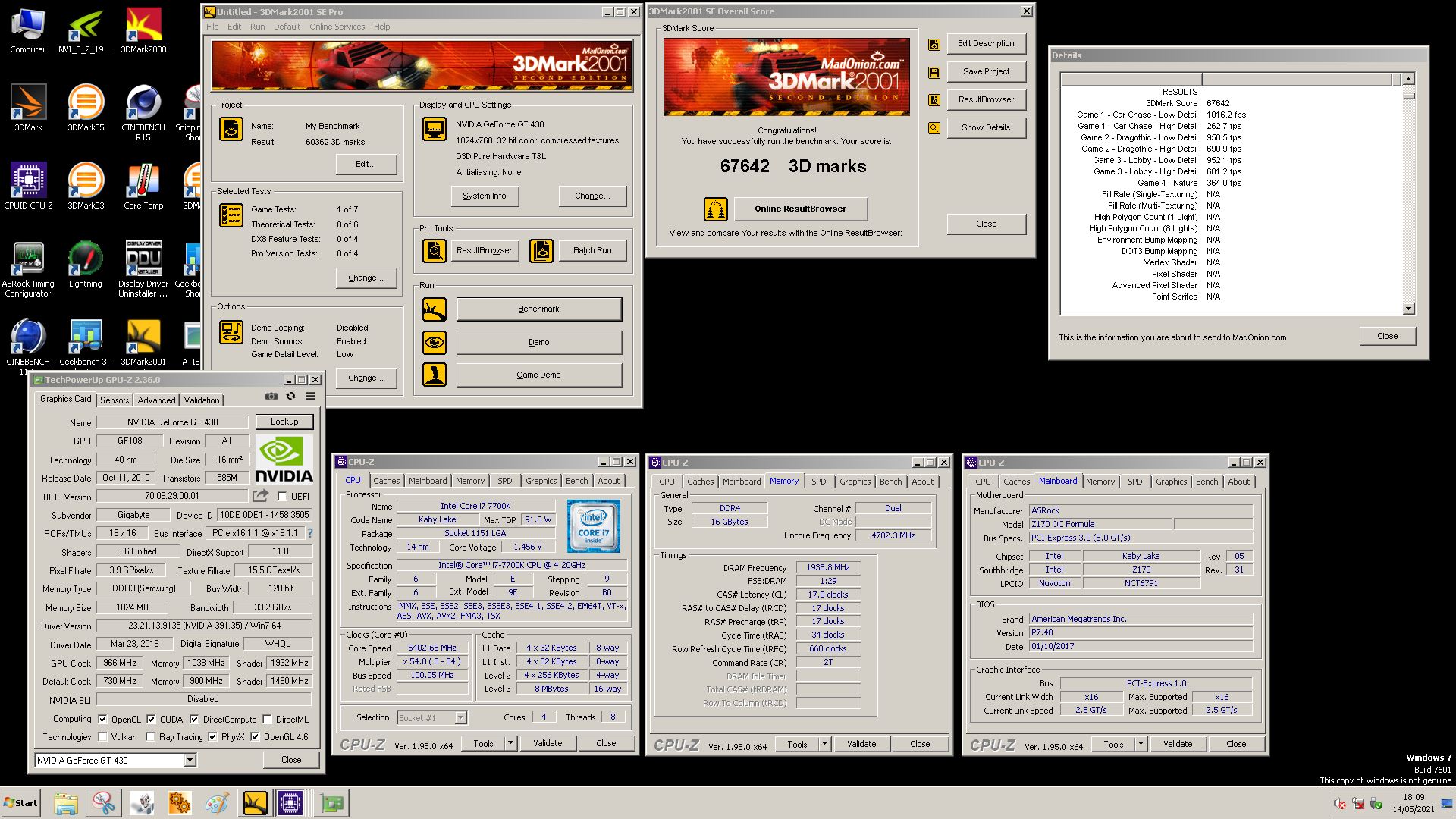Click the Save Project floppy icon

tap(934, 73)
